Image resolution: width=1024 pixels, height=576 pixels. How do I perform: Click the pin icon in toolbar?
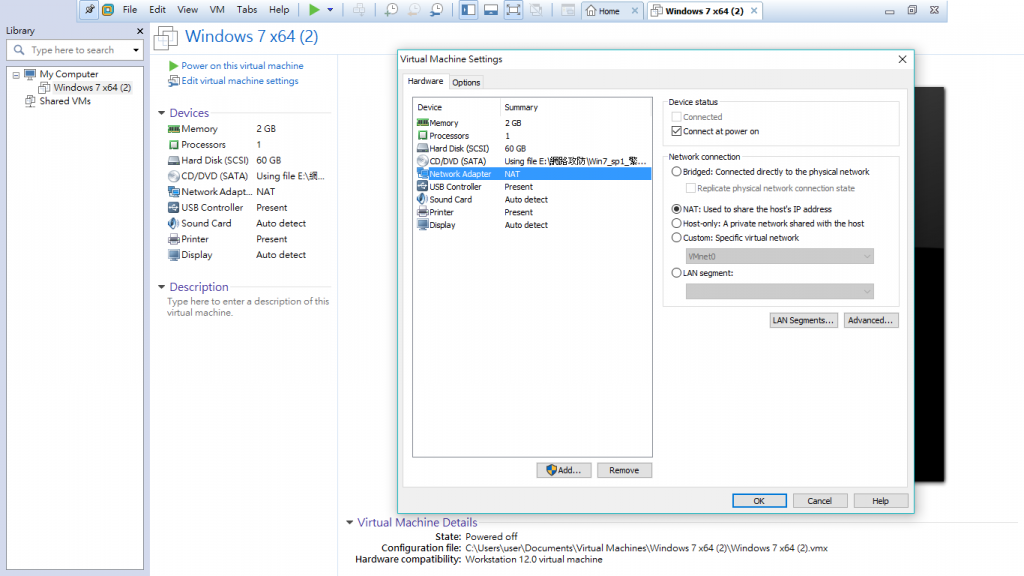point(89,10)
